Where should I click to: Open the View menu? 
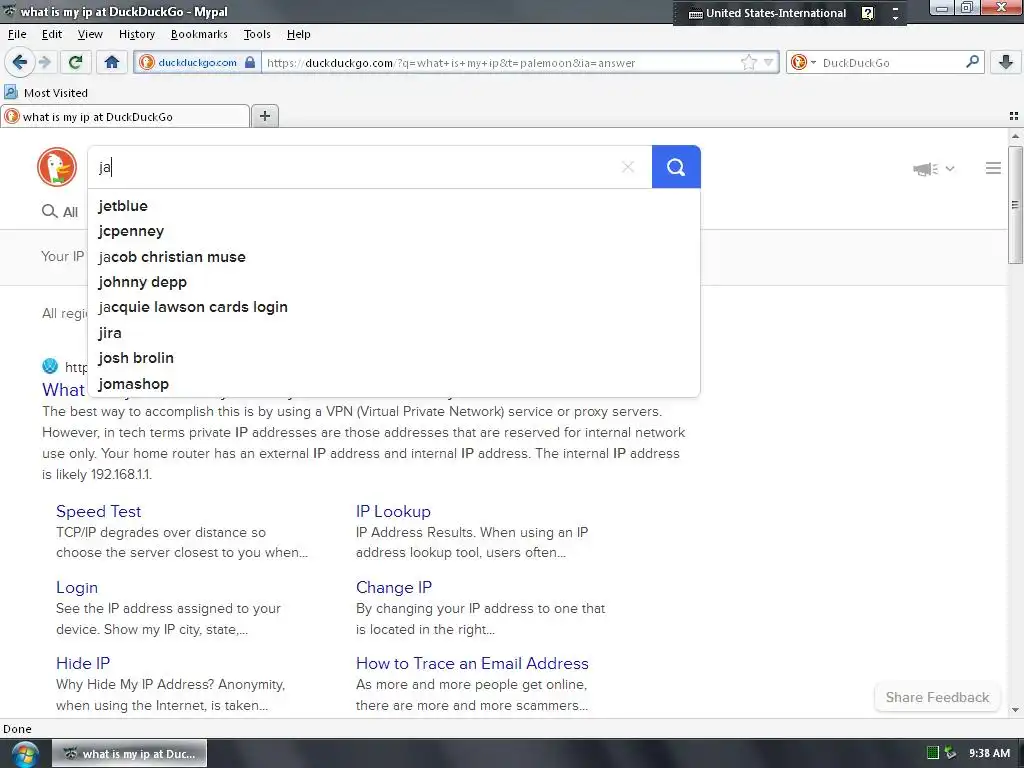(x=90, y=34)
